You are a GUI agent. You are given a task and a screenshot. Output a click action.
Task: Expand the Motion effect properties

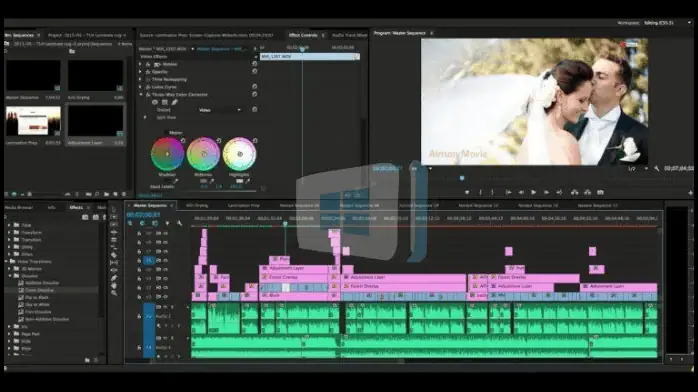tap(141, 64)
